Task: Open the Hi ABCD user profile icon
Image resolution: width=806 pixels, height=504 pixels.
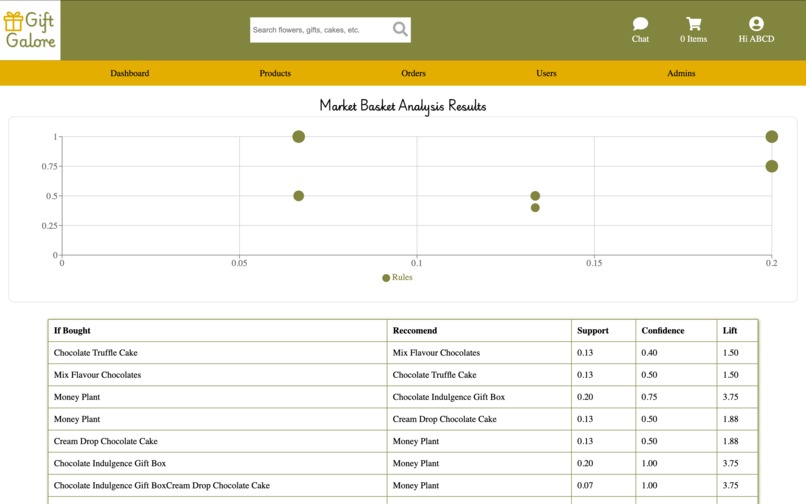Action: point(756,24)
